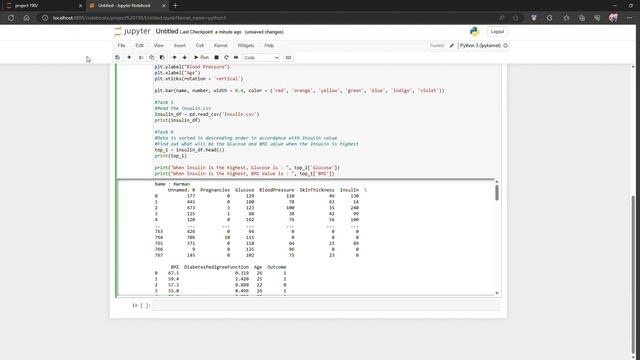The image size is (640, 360).
Task: Restart the kernel with circular arrow
Action: [226, 58]
